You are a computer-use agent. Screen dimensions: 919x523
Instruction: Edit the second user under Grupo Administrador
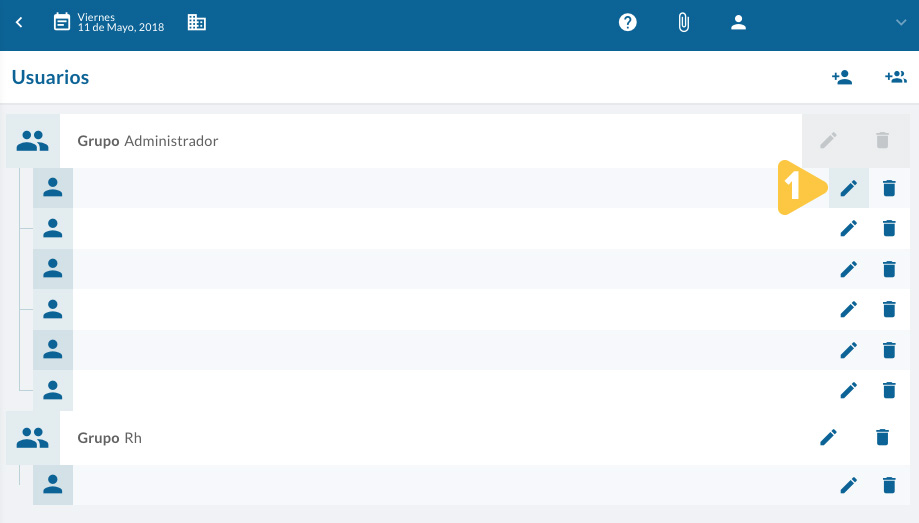849,228
